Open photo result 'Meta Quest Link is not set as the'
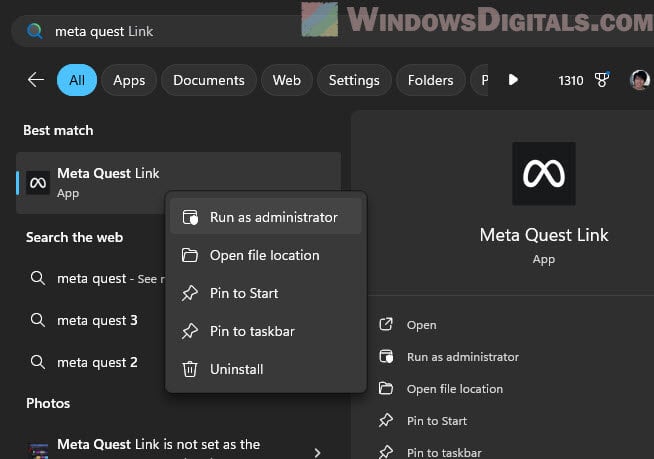 [179, 446]
